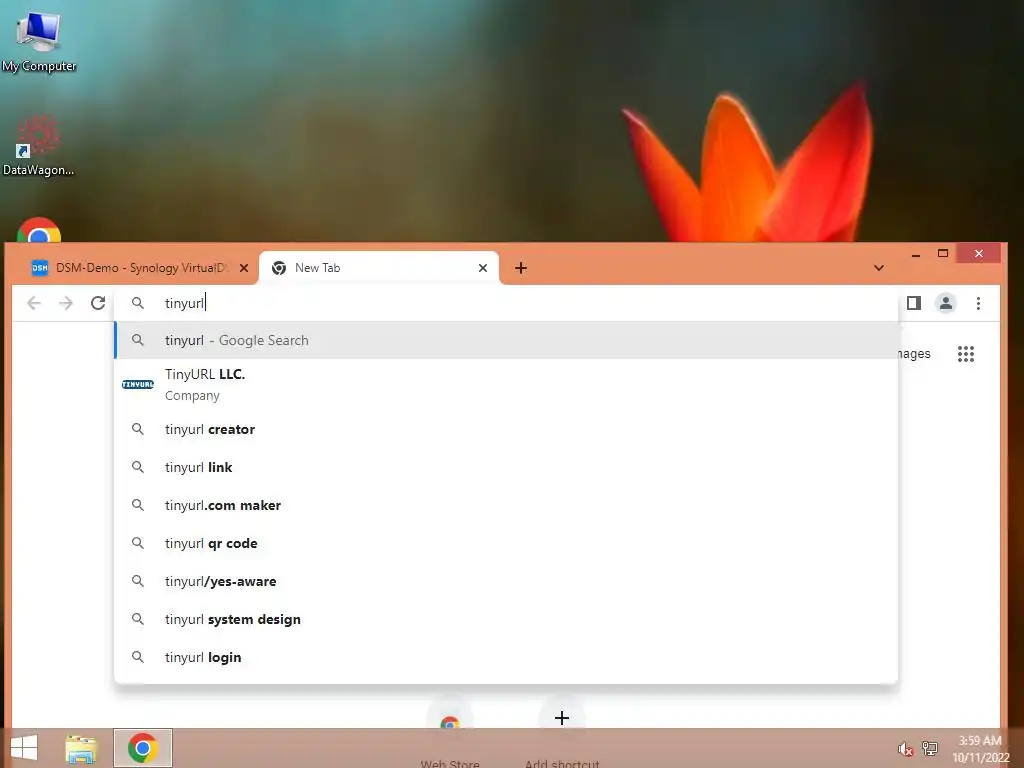Click Chrome icon in the taskbar
Viewport: 1024px width, 768px height.
[143, 748]
